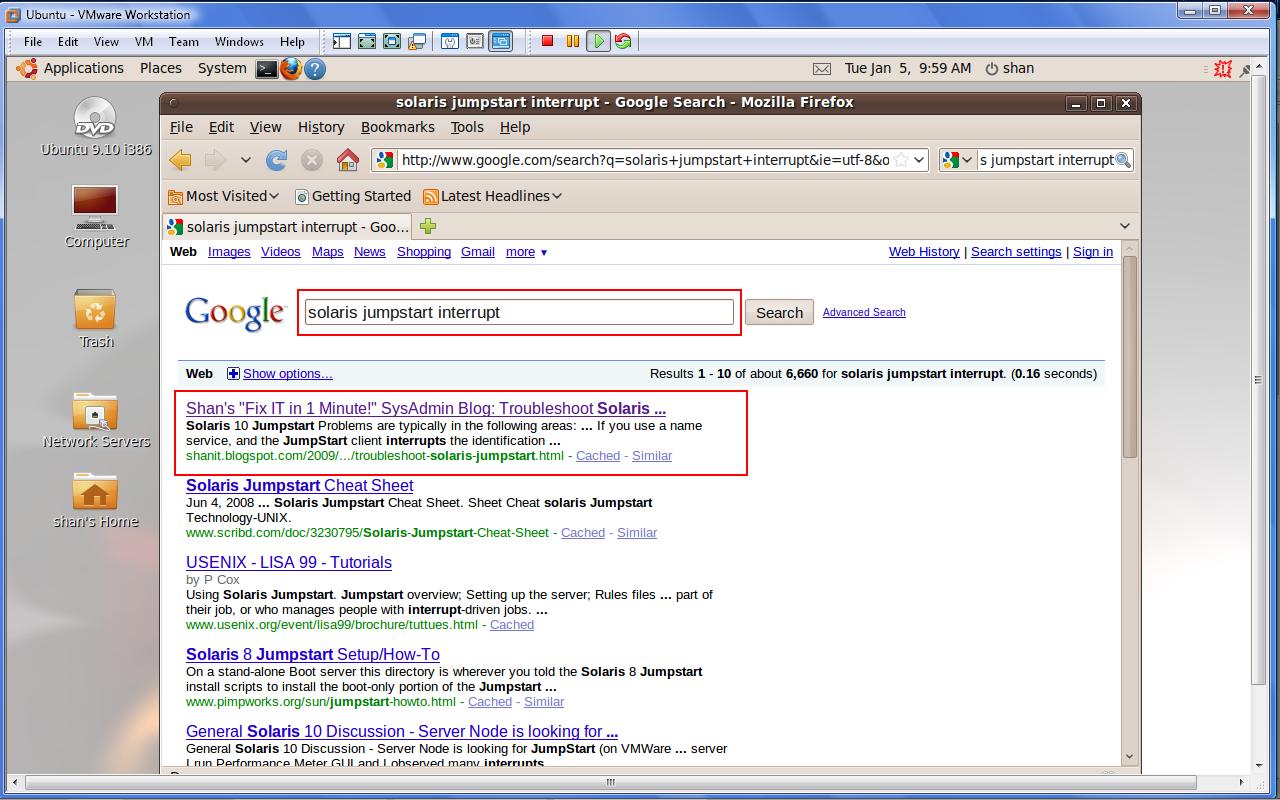This screenshot has height=800, width=1280.
Task: Open the shan's Home desktop folder
Action: 96,500
